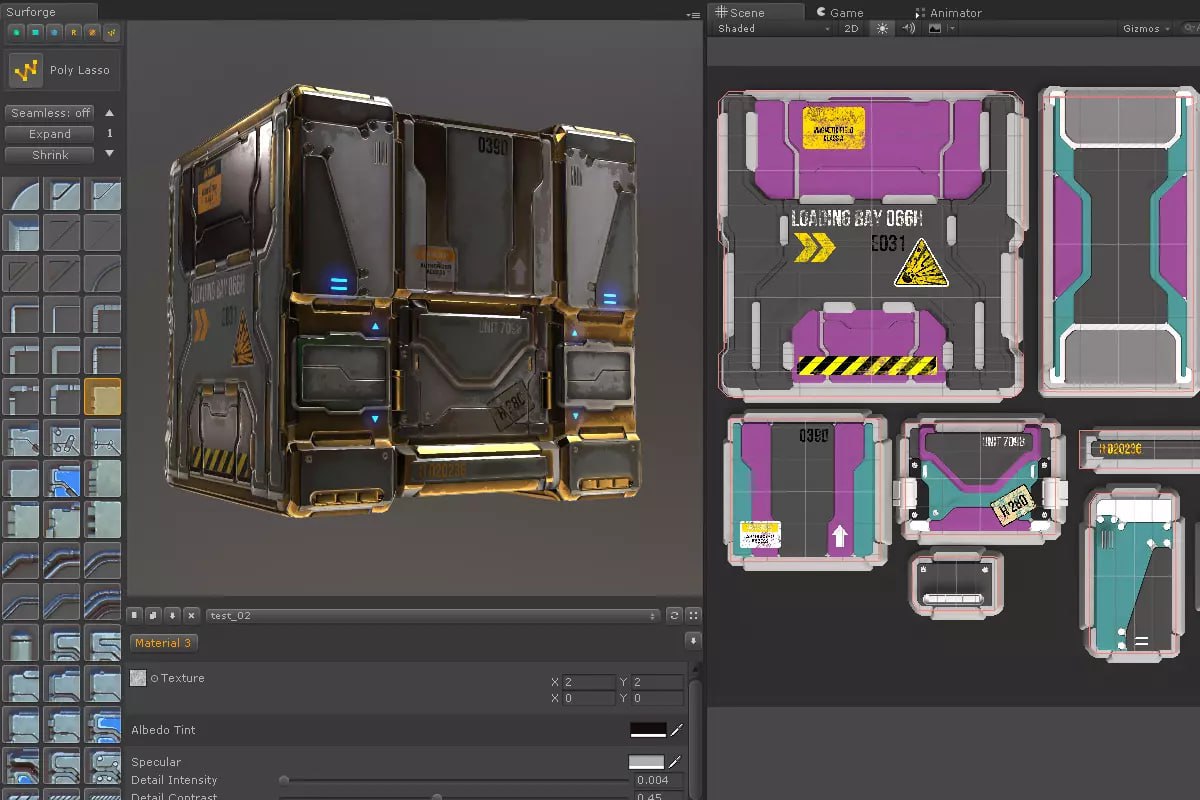Screen dimensions: 1200x800
Task: Select the highlighted tan shape preset thumbnail
Action: pyautogui.click(x=102, y=397)
